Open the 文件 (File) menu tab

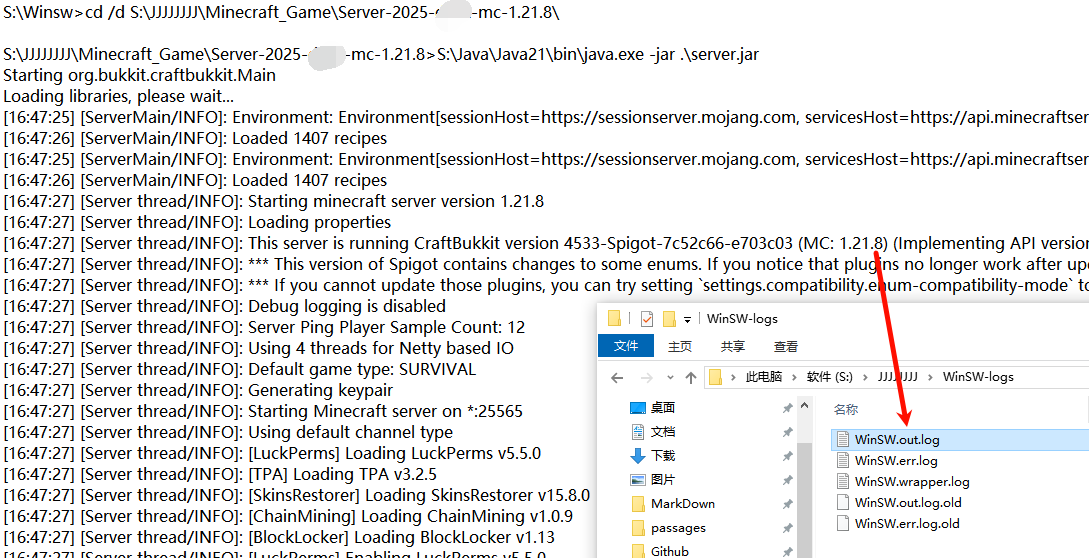(626, 346)
